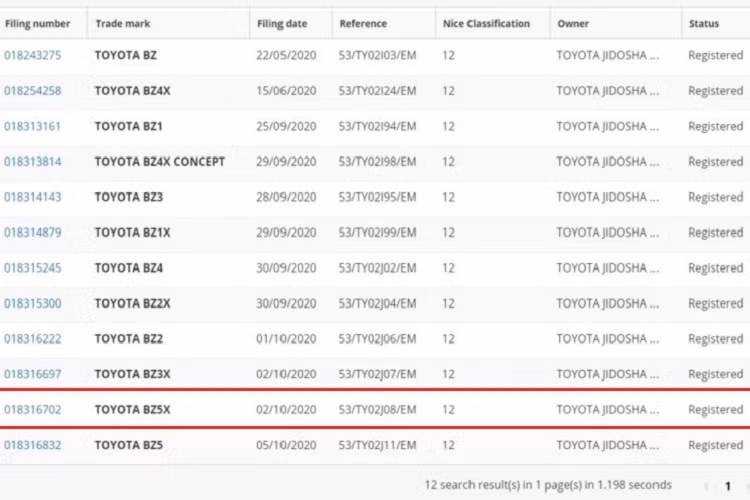Viewport: 750px width, 500px height.
Task: Click filing date 28/09/2020
Action: click(x=286, y=197)
